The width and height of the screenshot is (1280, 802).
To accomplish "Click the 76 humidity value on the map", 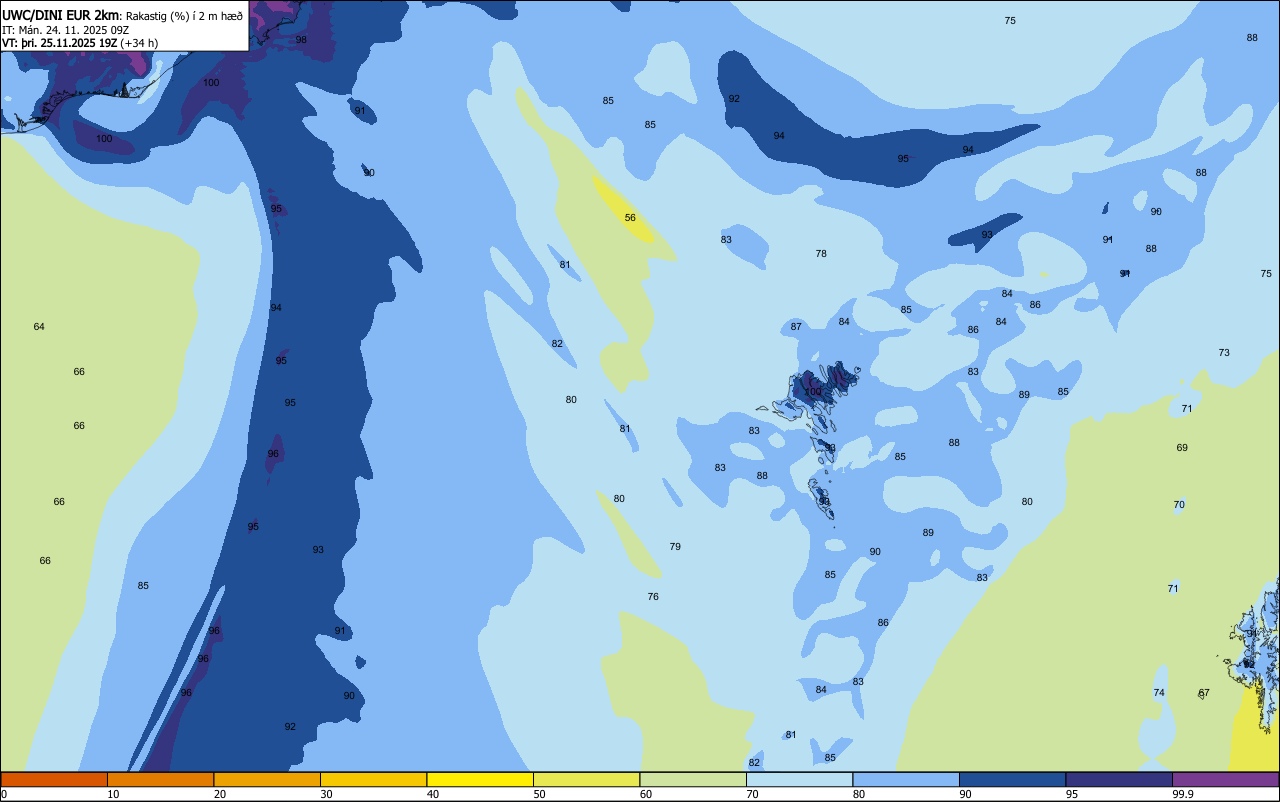I will (653, 597).
